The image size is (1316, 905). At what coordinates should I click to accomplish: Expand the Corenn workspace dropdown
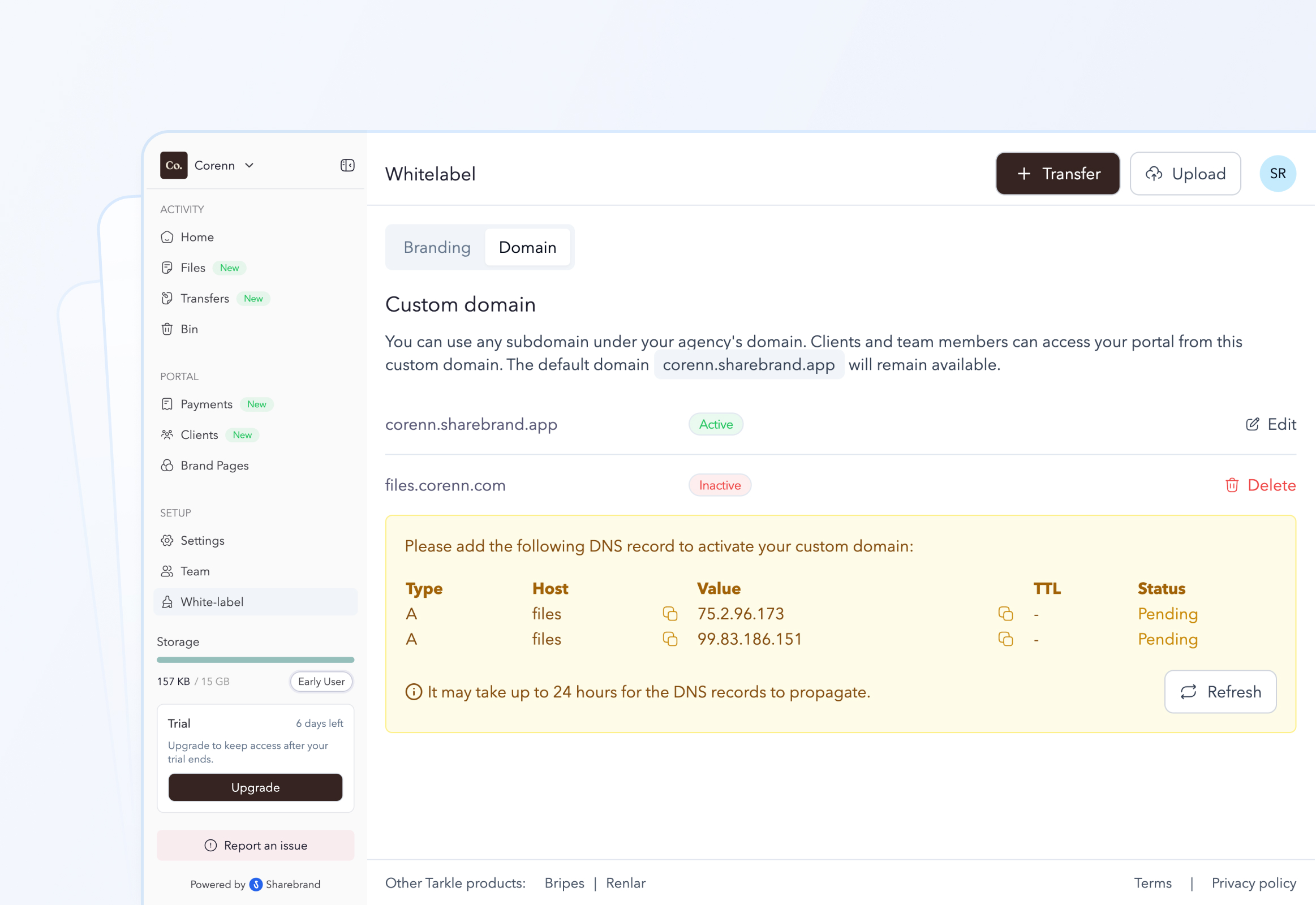[249, 165]
